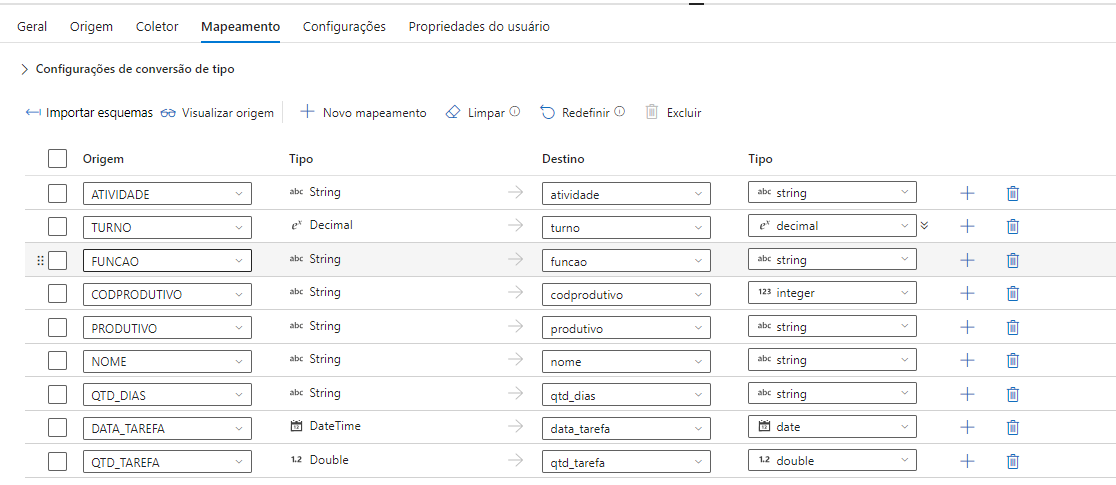
Task: Click the Redefinir info icon
Action: [x=619, y=112]
